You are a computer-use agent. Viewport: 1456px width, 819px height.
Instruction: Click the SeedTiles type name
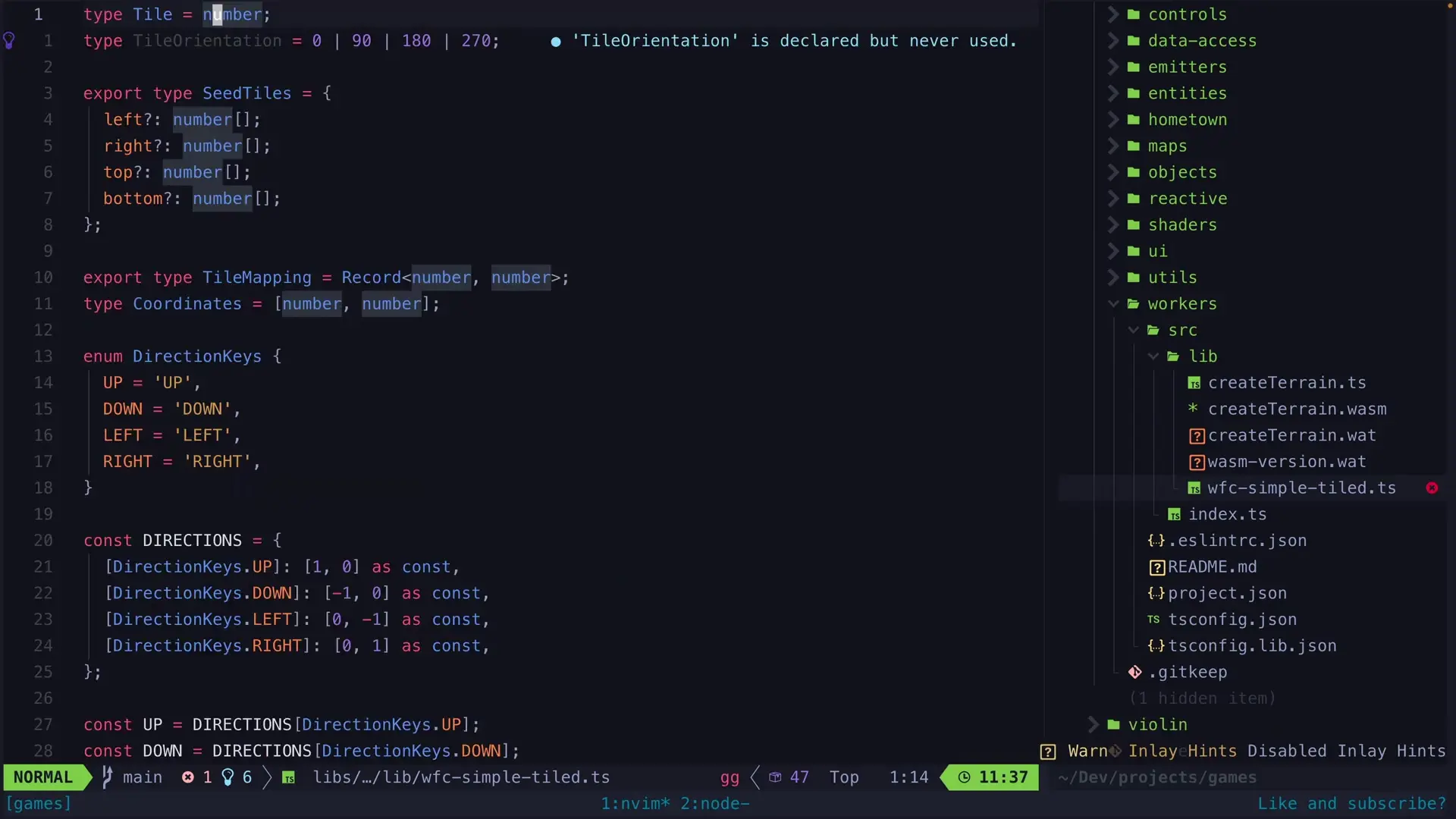coord(246,93)
